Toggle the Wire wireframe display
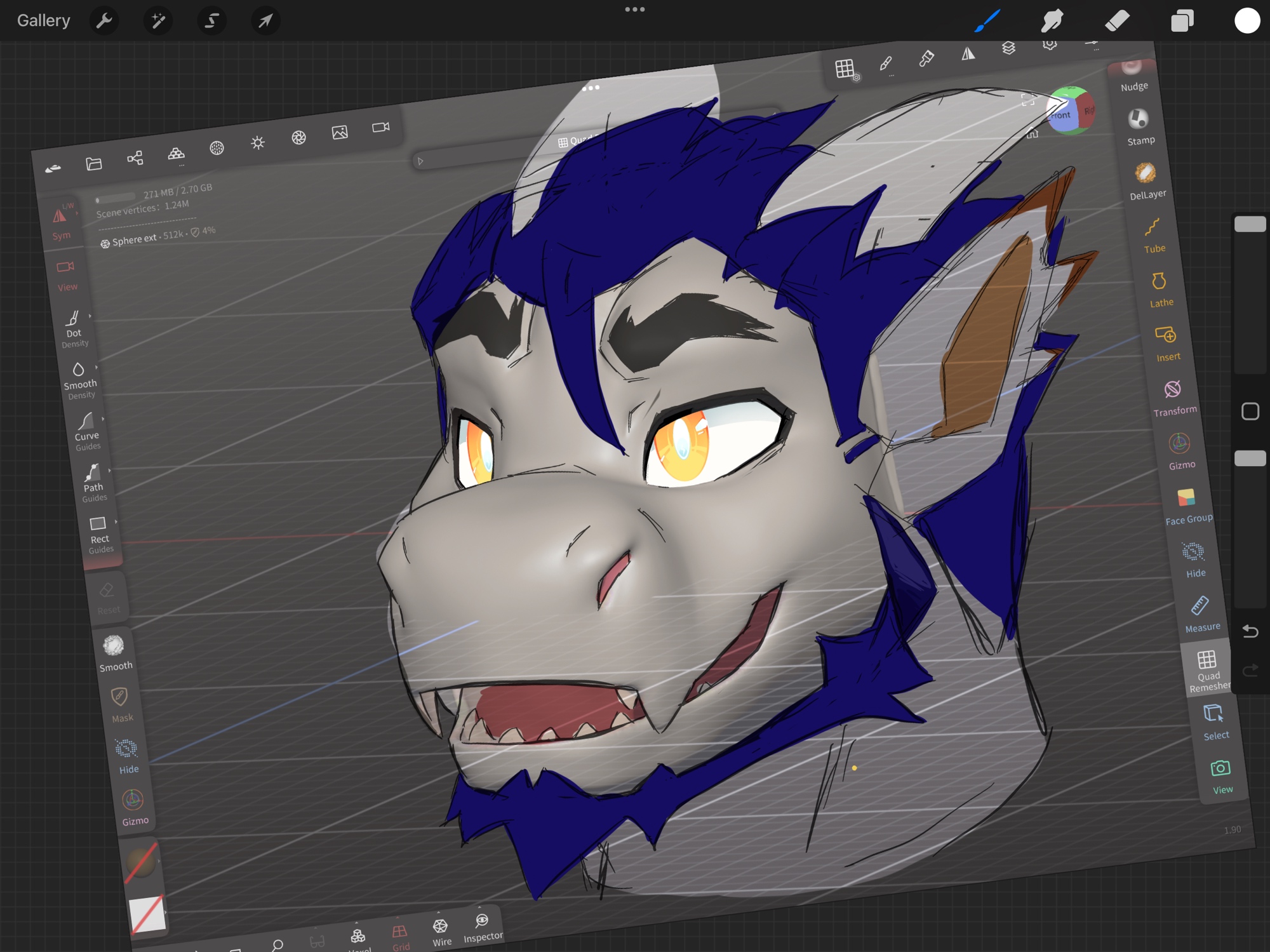Screen dimensions: 1270x952 tap(441, 931)
